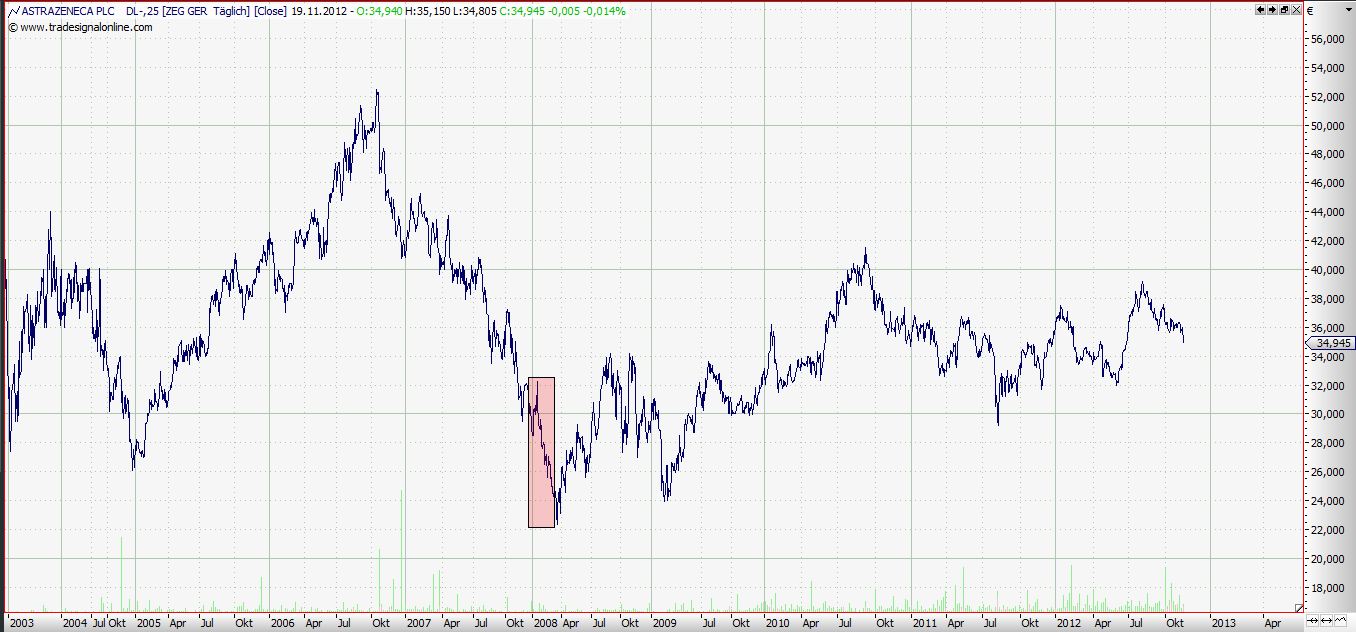Click the zigzag line icon below the price axis
Screen dimensions: 1356x632
[x=1340, y=620]
